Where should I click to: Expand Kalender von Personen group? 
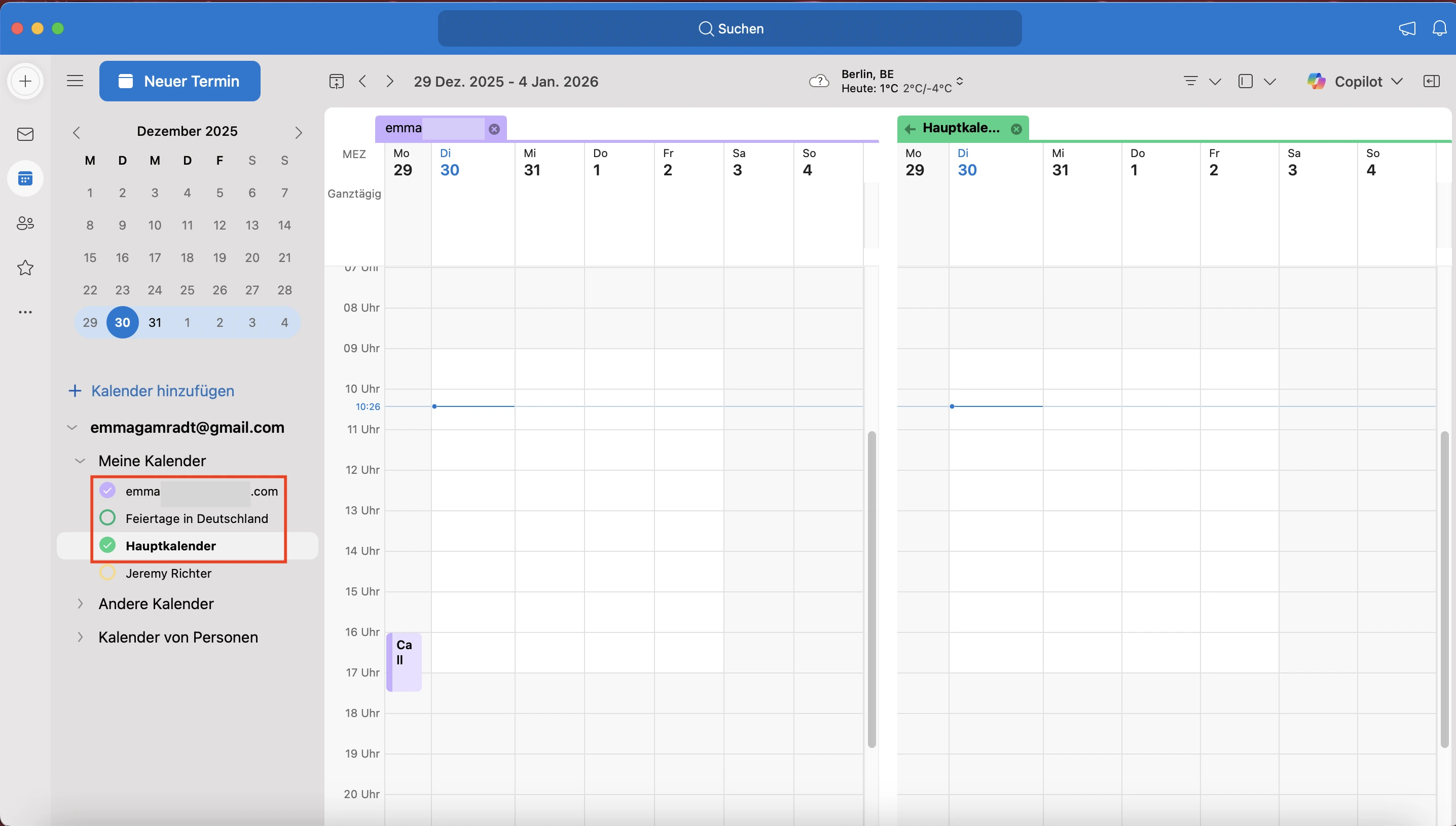click(80, 637)
